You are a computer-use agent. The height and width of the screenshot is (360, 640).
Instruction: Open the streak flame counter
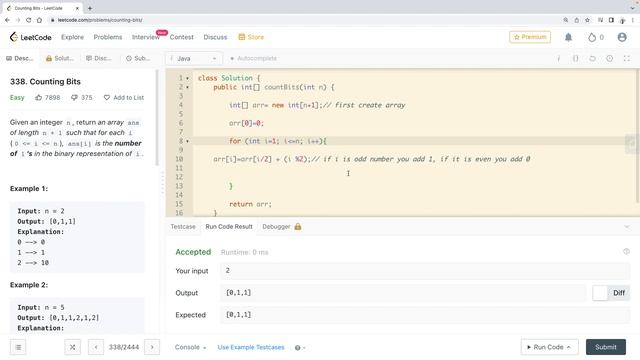point(596,37)
